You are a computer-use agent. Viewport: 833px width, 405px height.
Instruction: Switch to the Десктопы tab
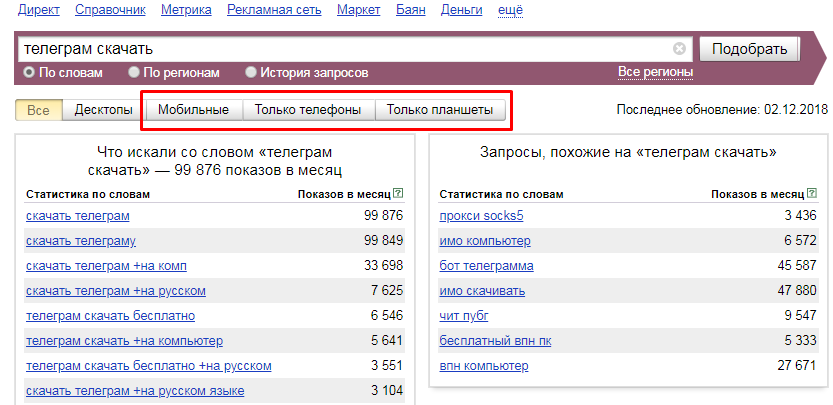(104, 110)
